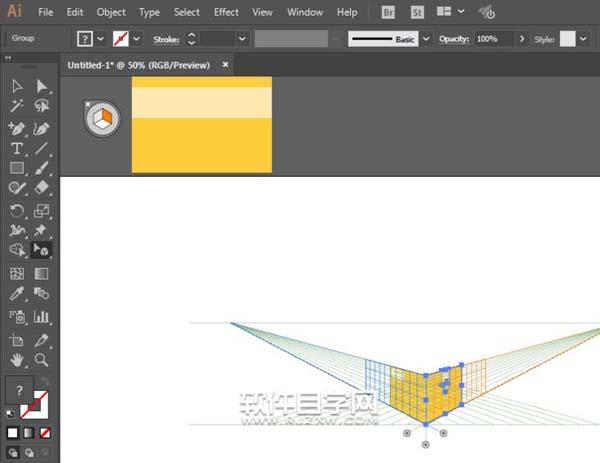Choose the Eraser tool

[41, 187]
